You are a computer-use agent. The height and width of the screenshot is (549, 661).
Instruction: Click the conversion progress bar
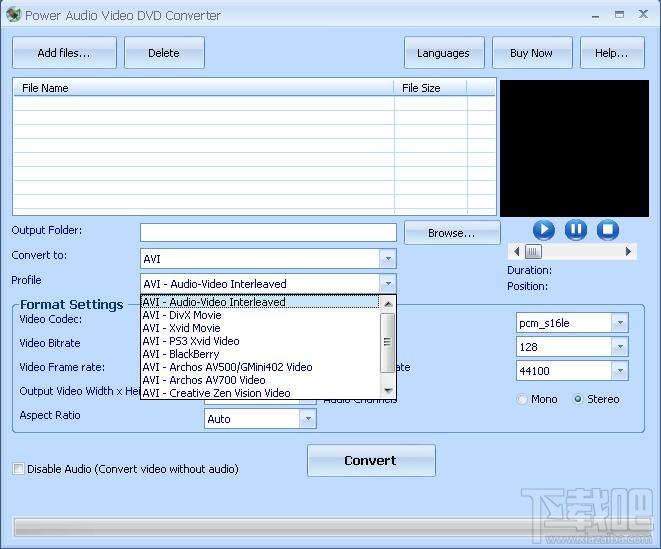(x=333, y=527)
